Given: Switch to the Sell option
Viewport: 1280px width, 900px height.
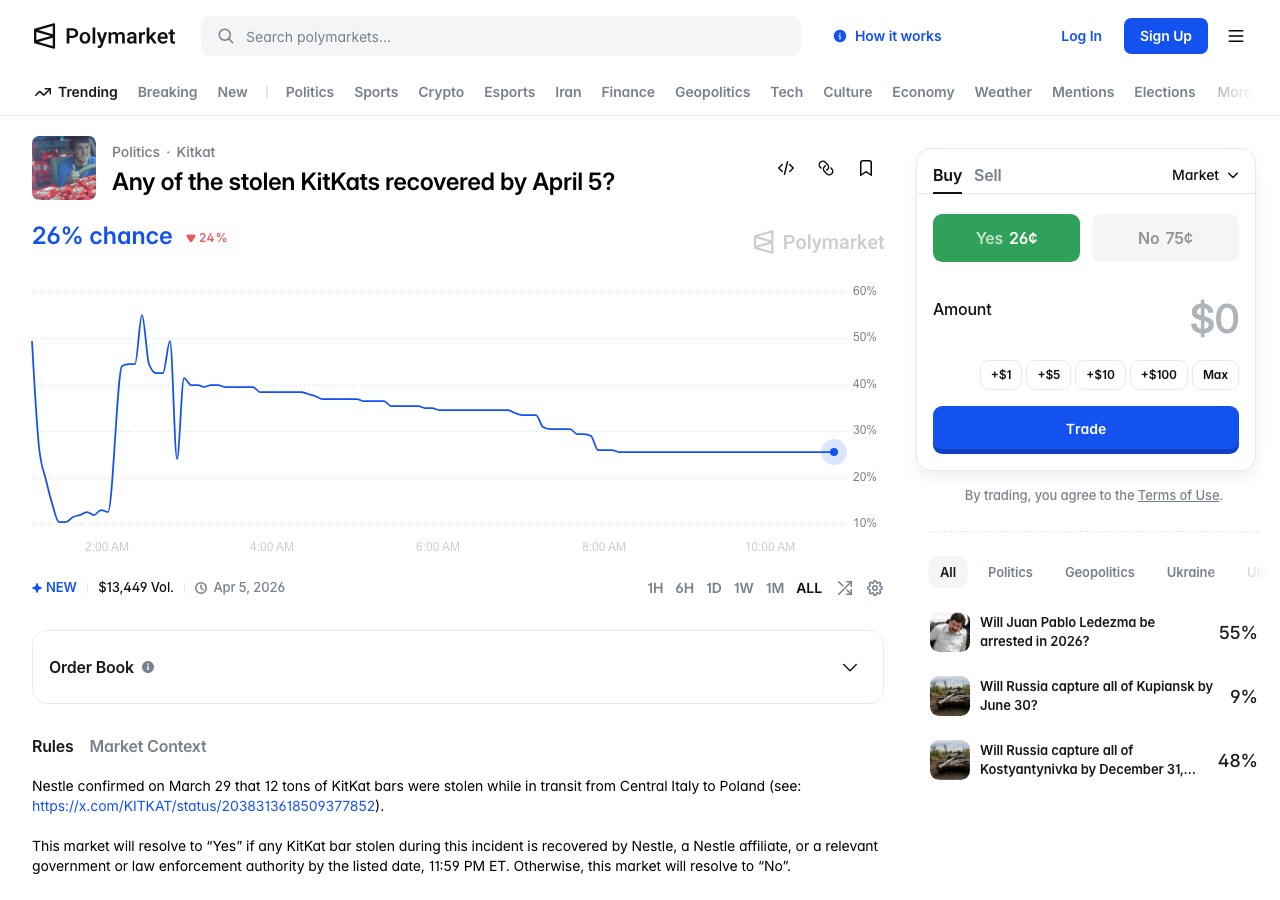Looking at the screenshot, I should coord(987,175).
